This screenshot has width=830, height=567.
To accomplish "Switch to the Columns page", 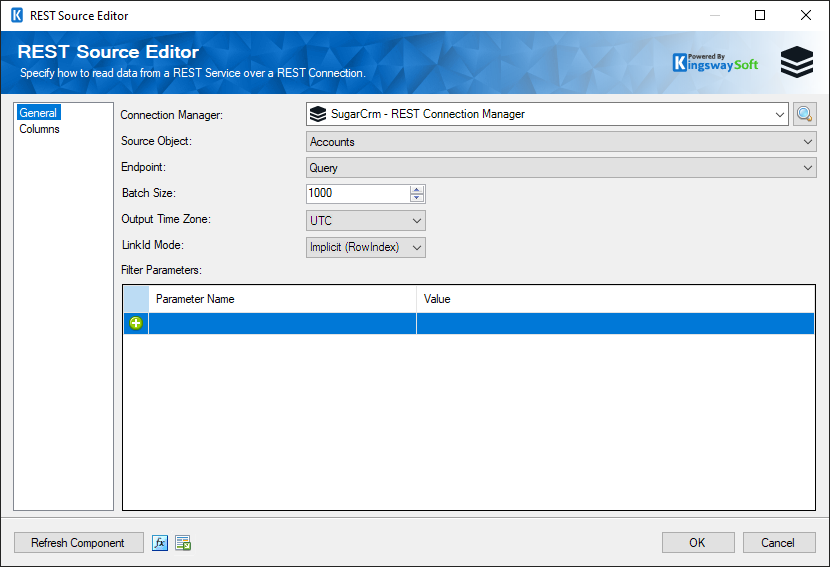I will click(x=40, y=129).
